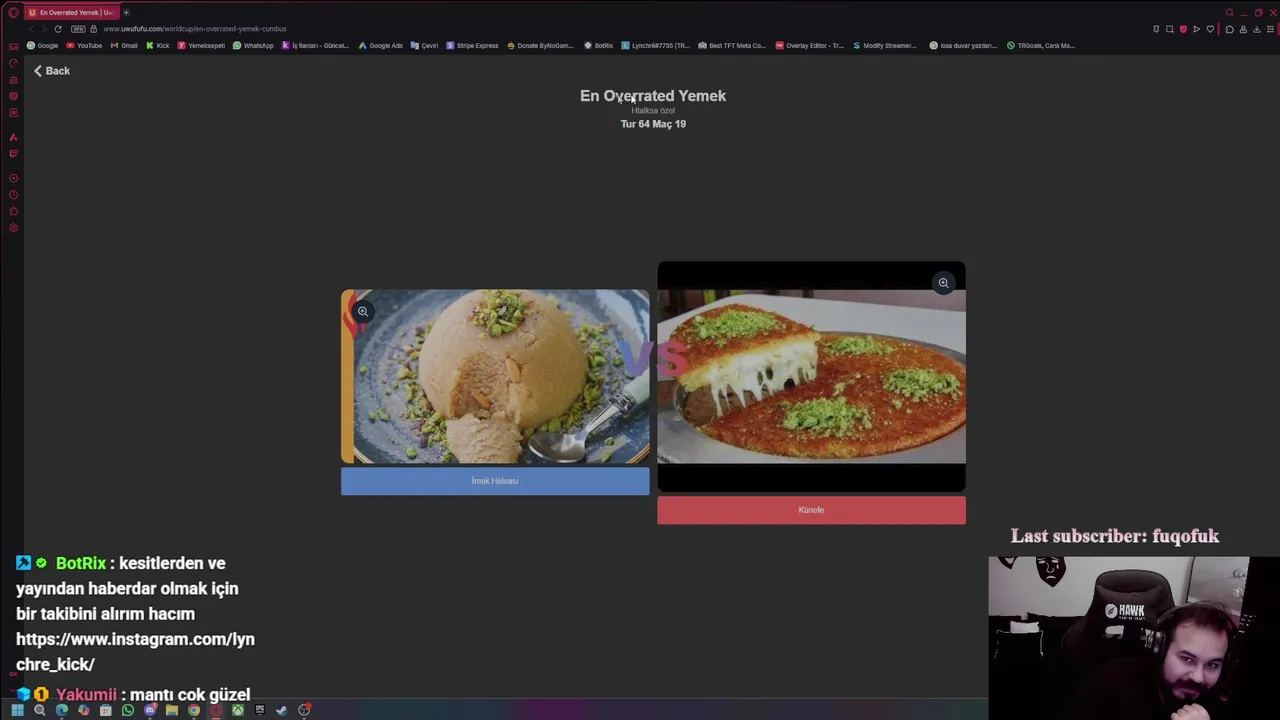
Task: Open the Google bookmark
Action: coord(43,45)
